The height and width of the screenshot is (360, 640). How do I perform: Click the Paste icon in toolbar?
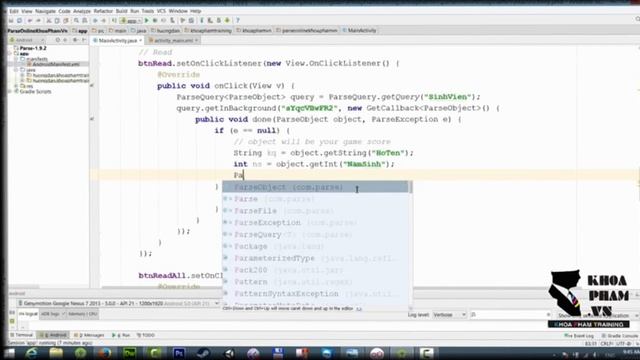(x=66, y=20)
